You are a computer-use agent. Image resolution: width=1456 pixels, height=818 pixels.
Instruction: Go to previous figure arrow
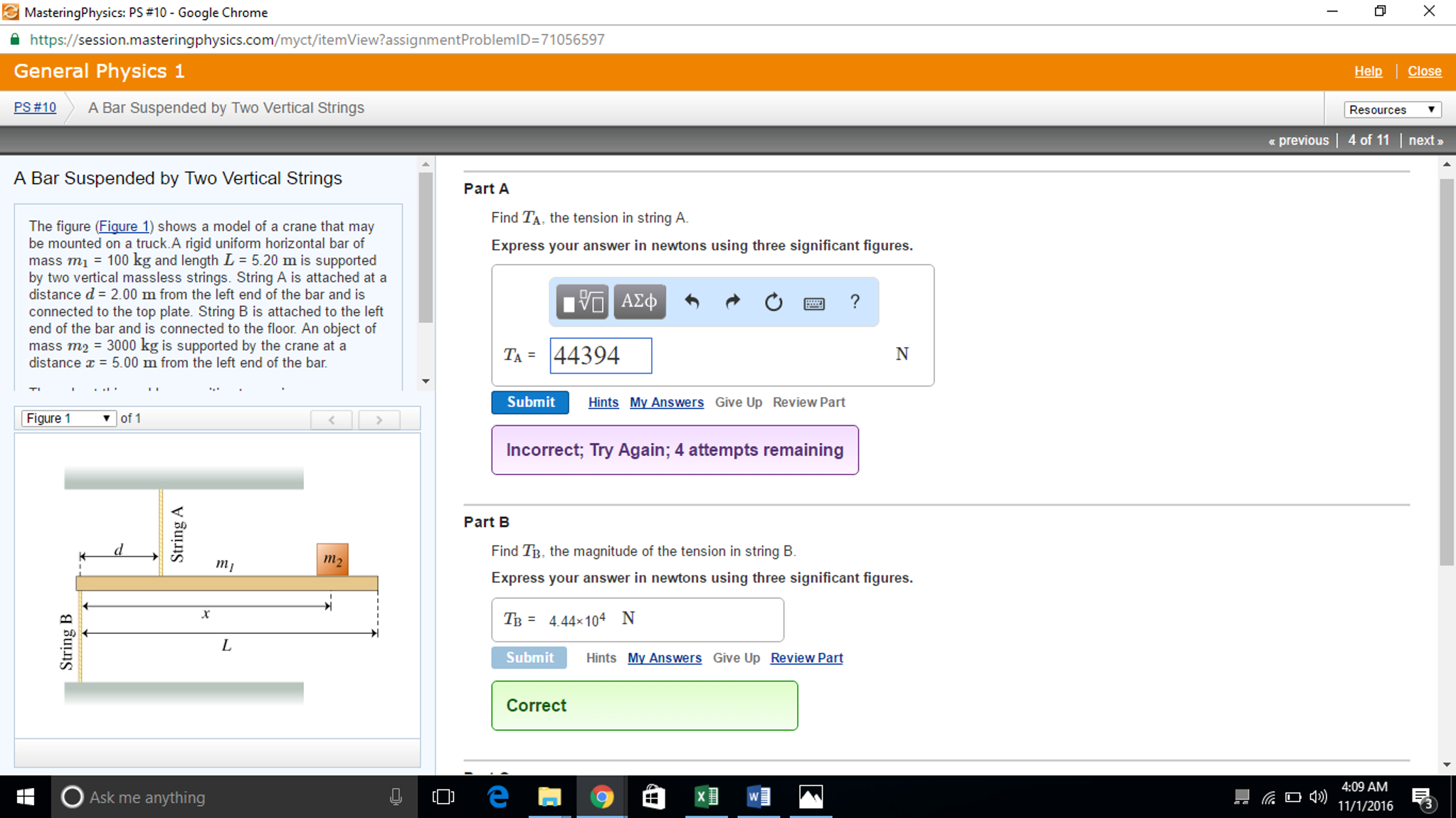tap(332, 420)
